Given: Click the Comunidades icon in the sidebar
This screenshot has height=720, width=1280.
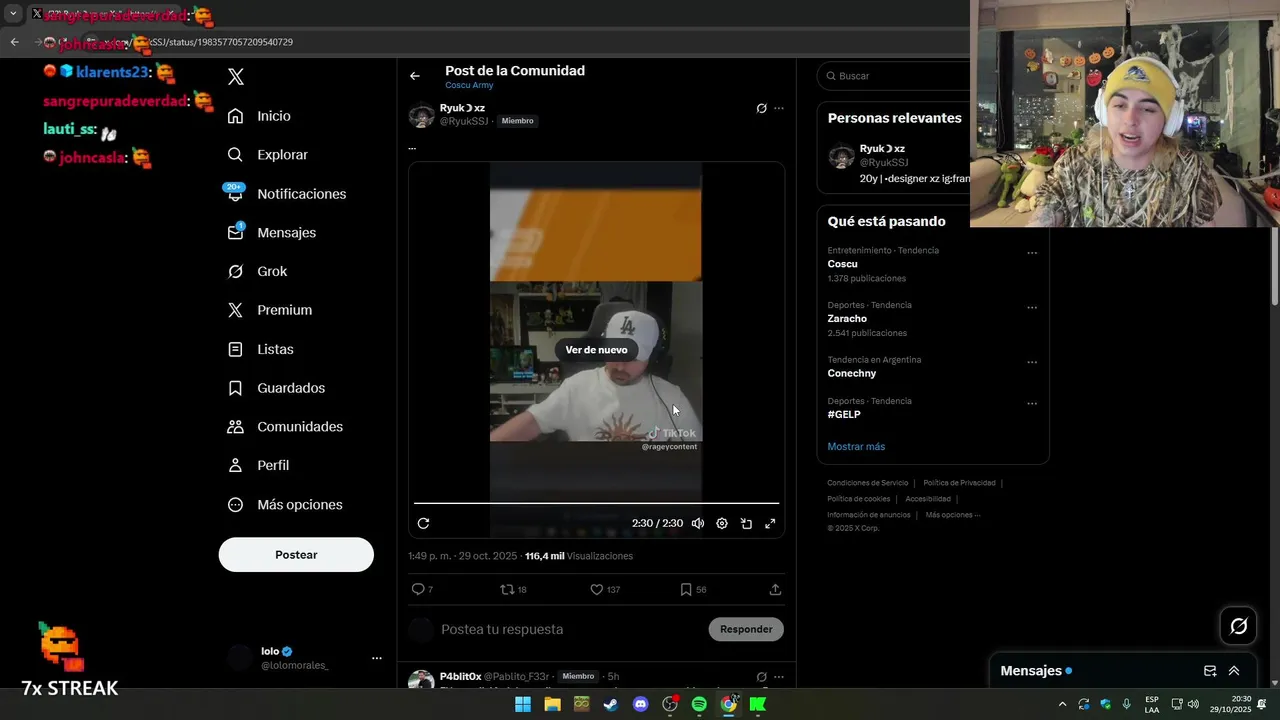Looking at the screenshot, I should tap(235, 427).
